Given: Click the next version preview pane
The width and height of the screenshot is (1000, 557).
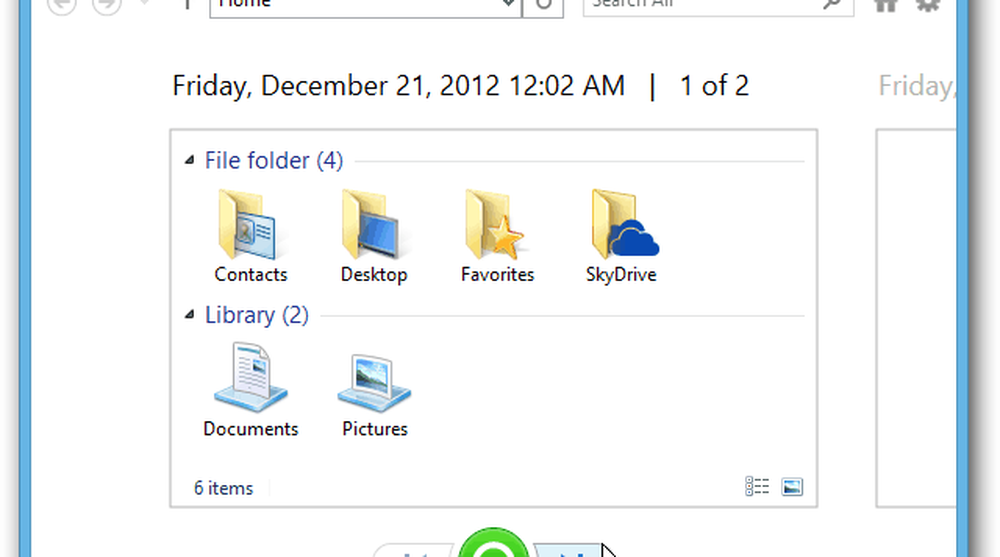Looking at the screenshot, I should click(915, 318).
